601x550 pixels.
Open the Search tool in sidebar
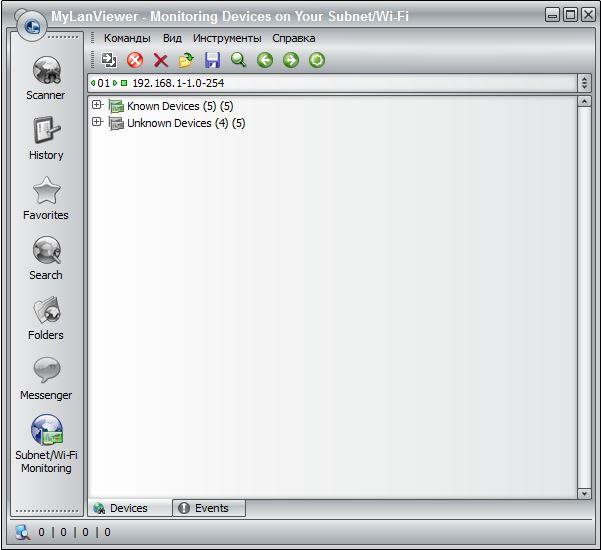(46, 258)
